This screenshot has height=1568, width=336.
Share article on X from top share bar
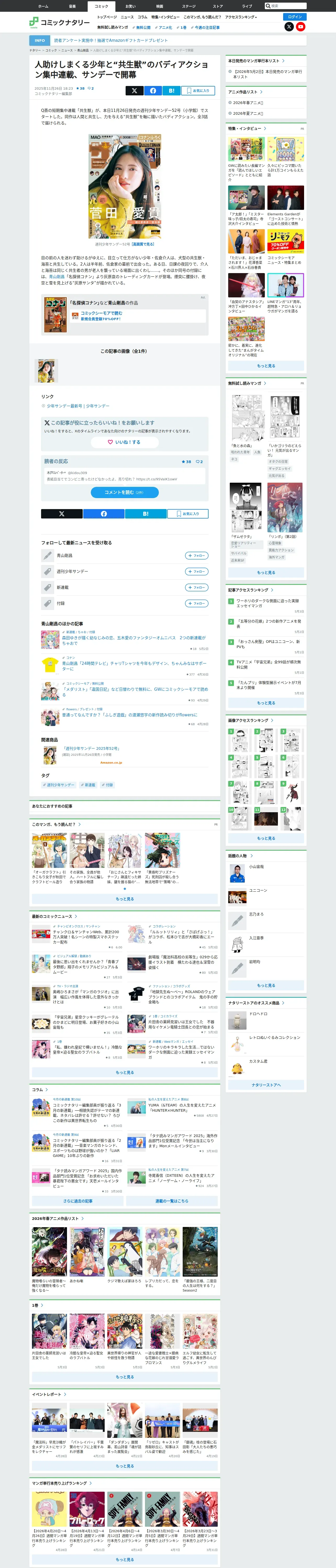point(134,91)
